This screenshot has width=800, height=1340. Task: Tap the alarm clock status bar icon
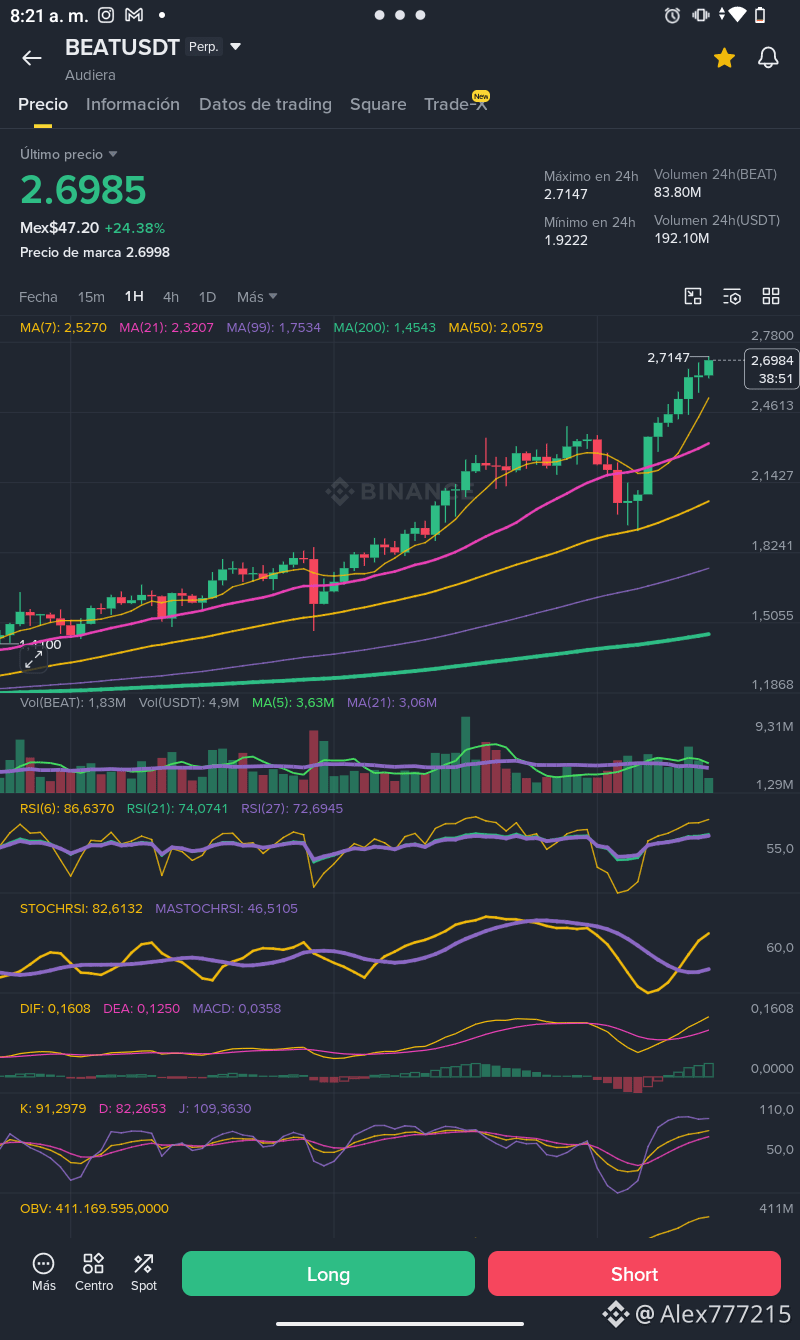[673, 15]
